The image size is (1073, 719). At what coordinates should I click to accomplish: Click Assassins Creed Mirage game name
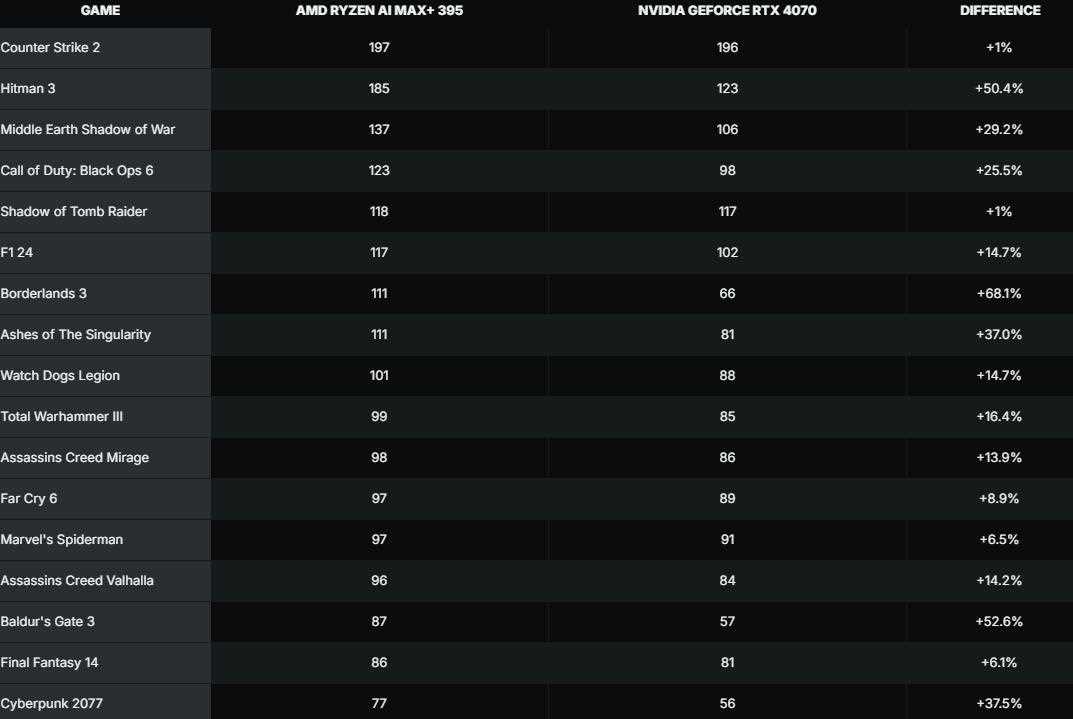pyautogui.click(x=75, y=458)
